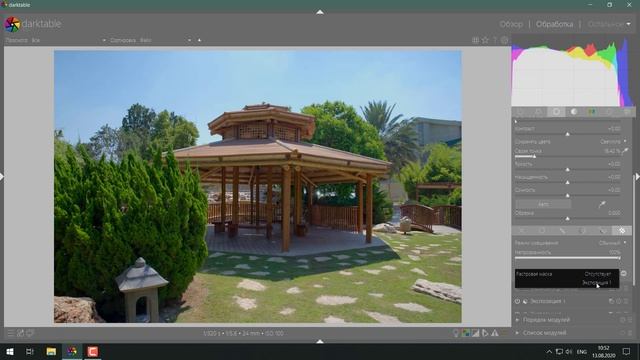Viewport: 640px width, 360px height.
Task: Choose Отсутствует in the raster mask list
Action: (x=597, y=274)
